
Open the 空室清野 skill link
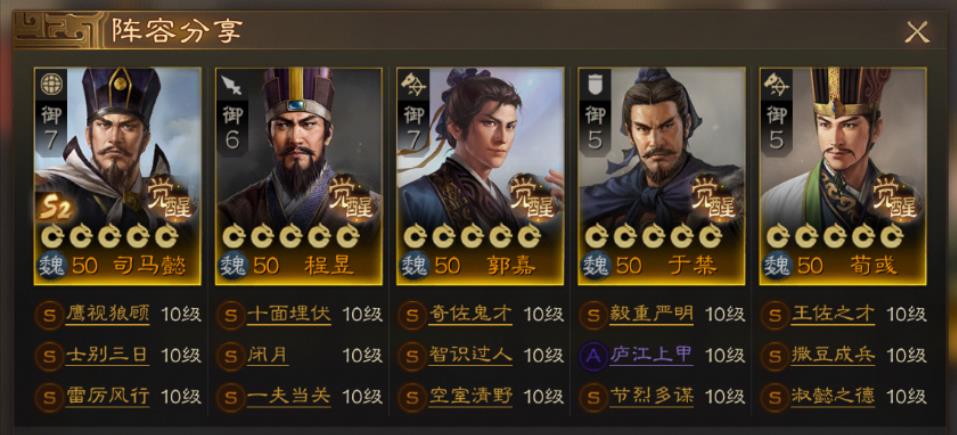tap(470, 397)
